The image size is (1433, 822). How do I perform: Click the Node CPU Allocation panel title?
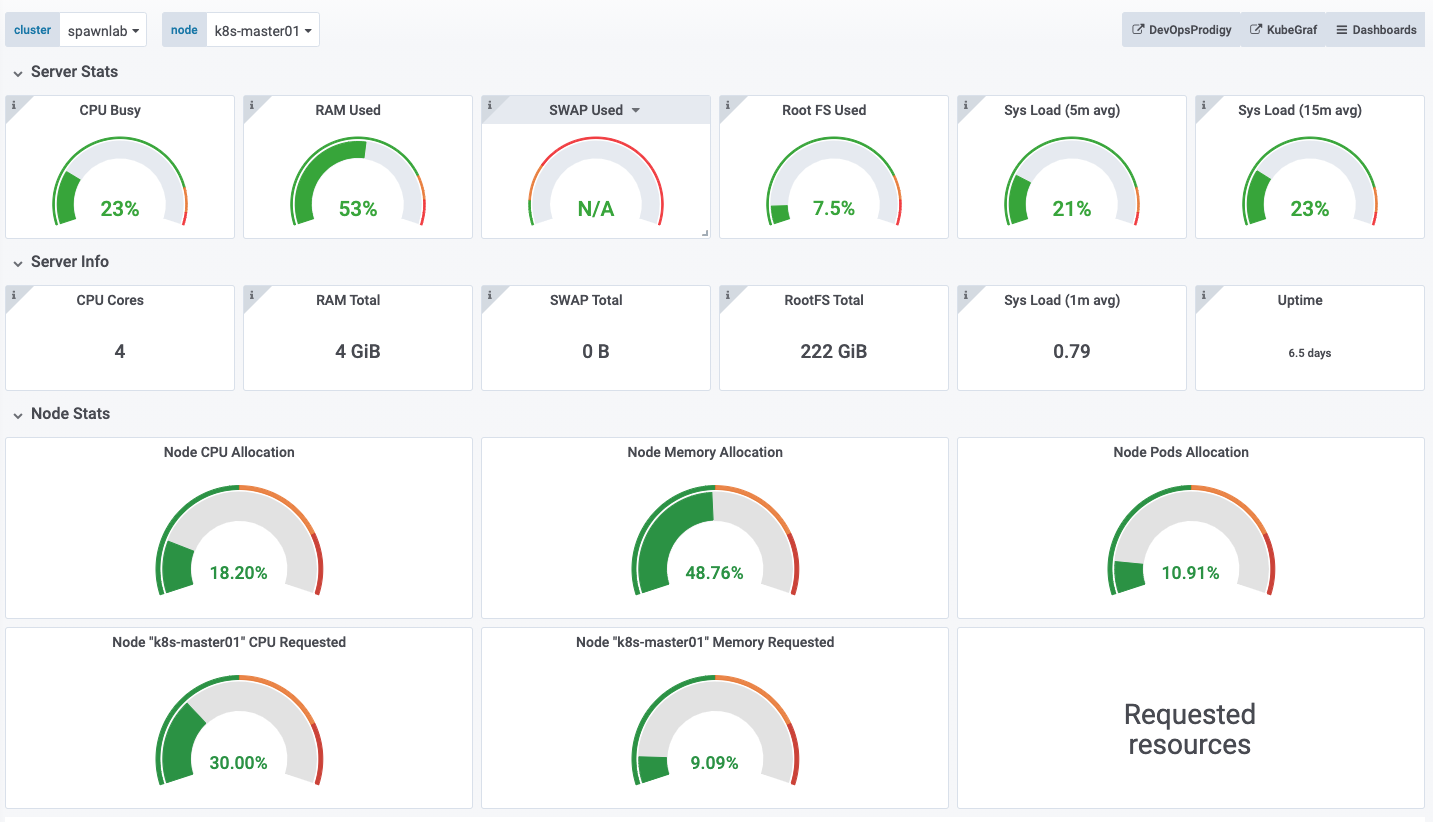point(229,452)
